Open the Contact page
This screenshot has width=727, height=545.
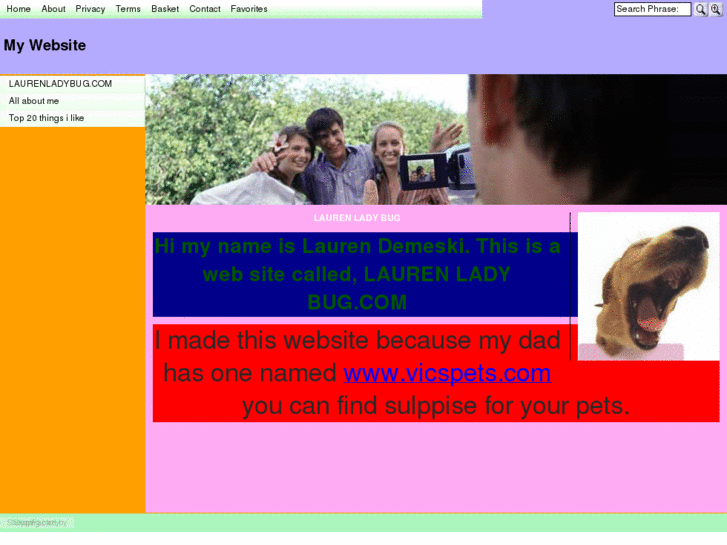(204, 9)
